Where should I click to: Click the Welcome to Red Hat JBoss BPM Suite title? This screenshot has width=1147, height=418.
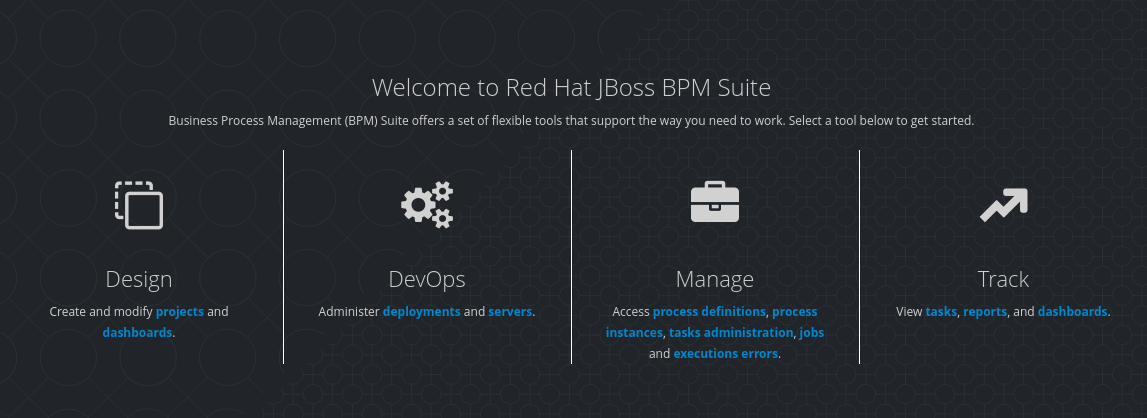pos(571,87)
